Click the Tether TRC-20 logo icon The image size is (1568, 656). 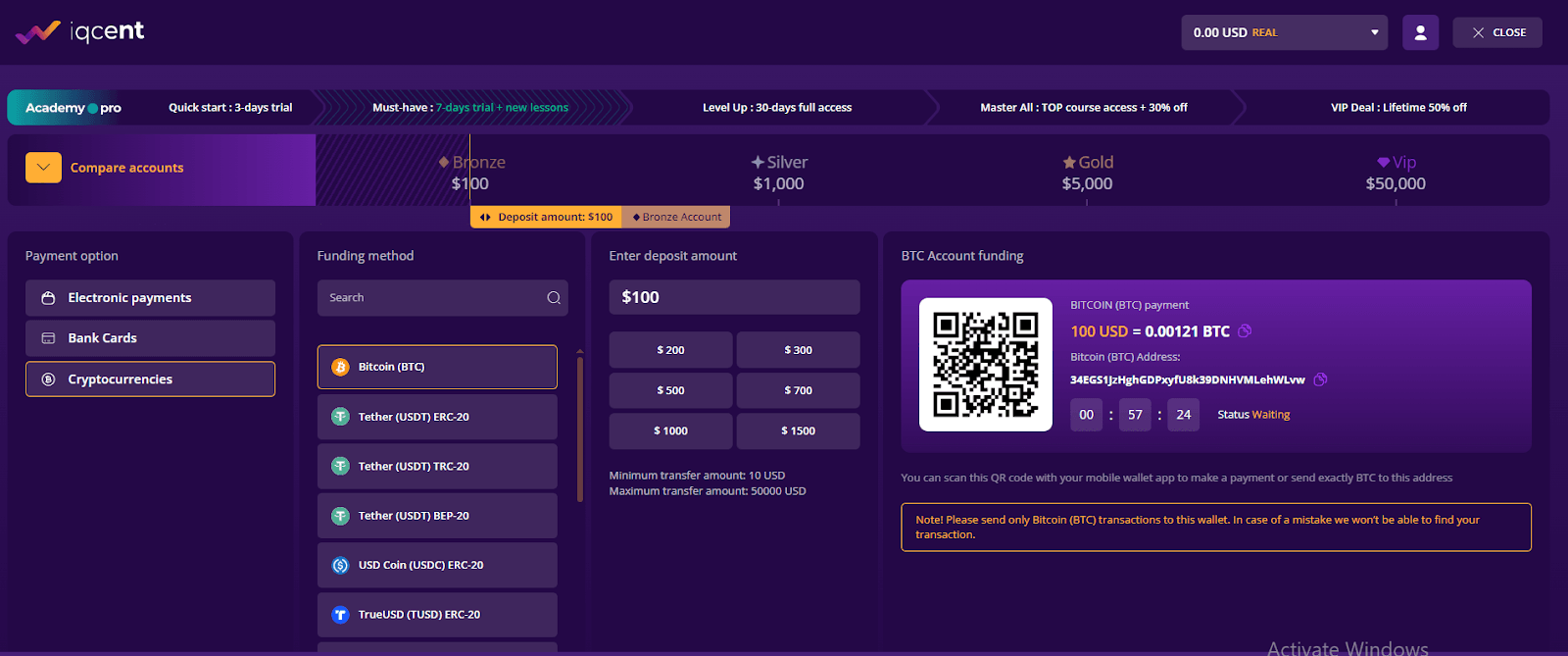[340, 467]
